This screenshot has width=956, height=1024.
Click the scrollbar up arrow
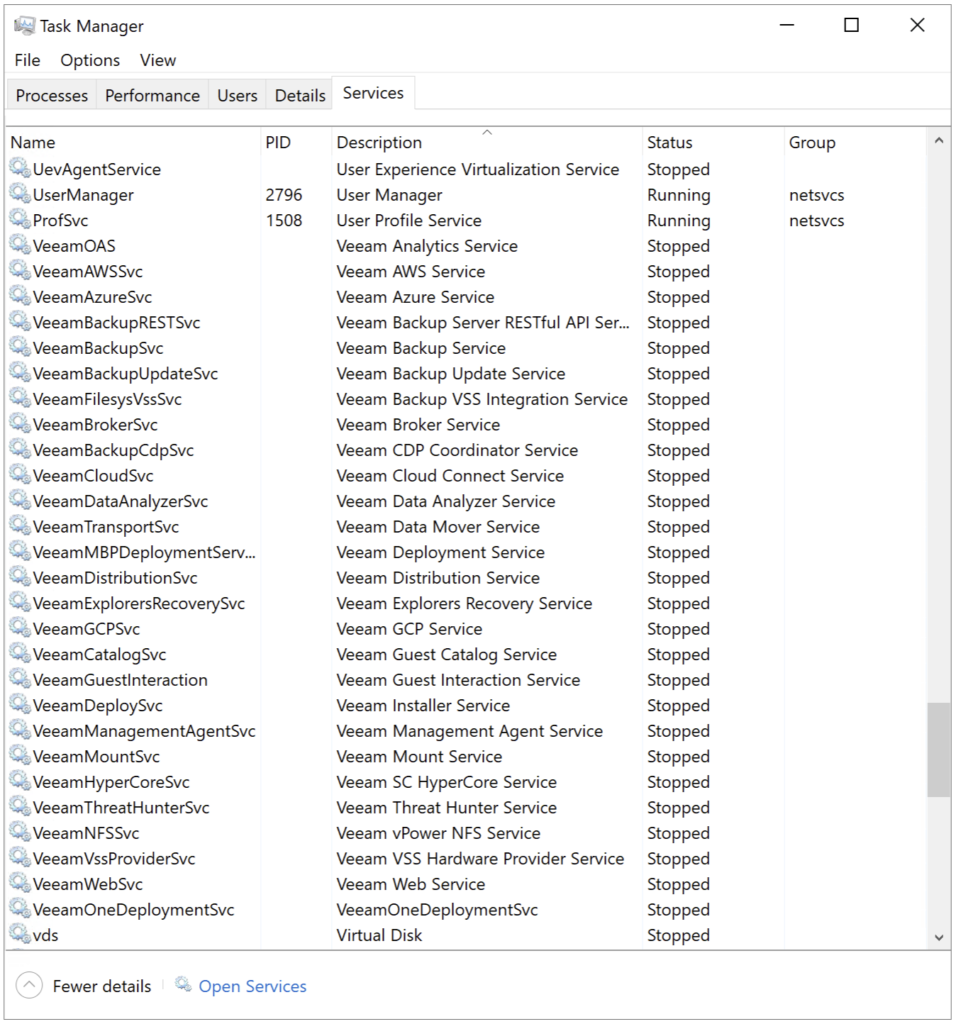point(939,140)
